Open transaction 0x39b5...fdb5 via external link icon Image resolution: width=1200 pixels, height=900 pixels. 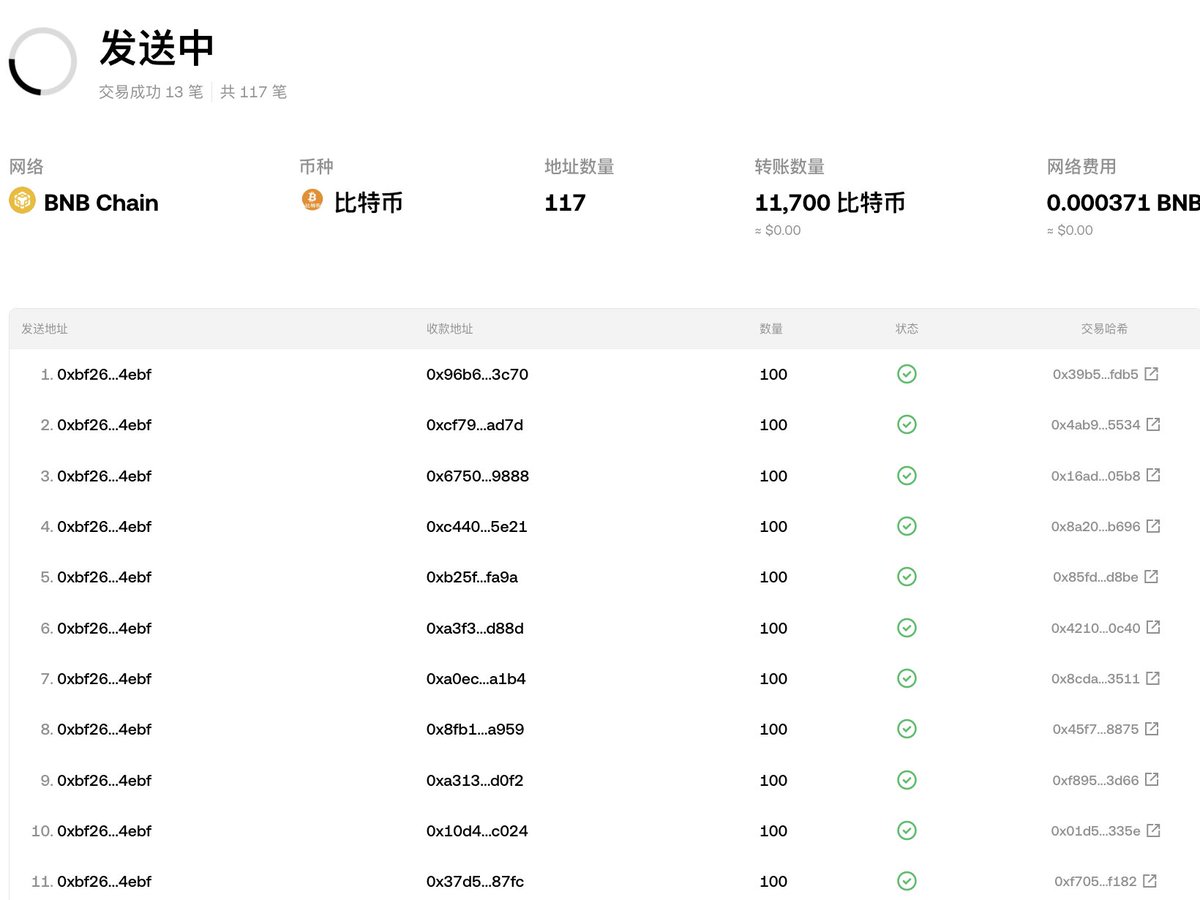coord(1155,373)
